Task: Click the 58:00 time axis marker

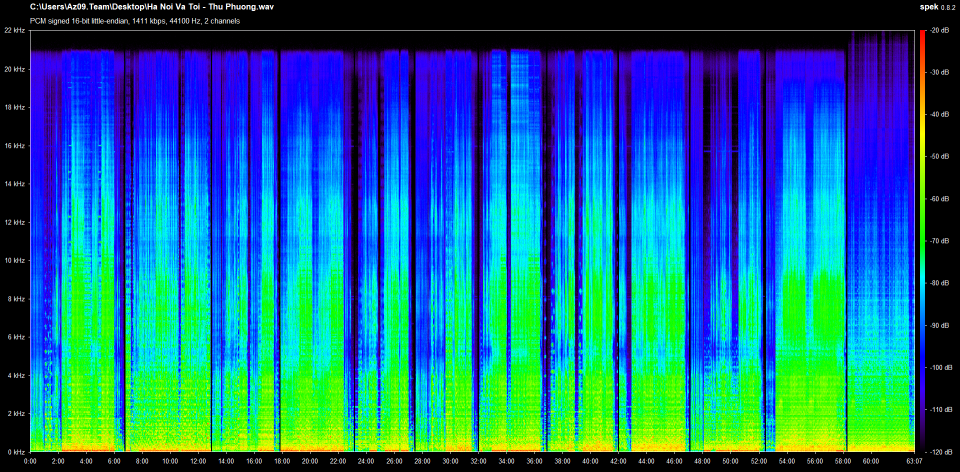Action: (x=843, y=462)
